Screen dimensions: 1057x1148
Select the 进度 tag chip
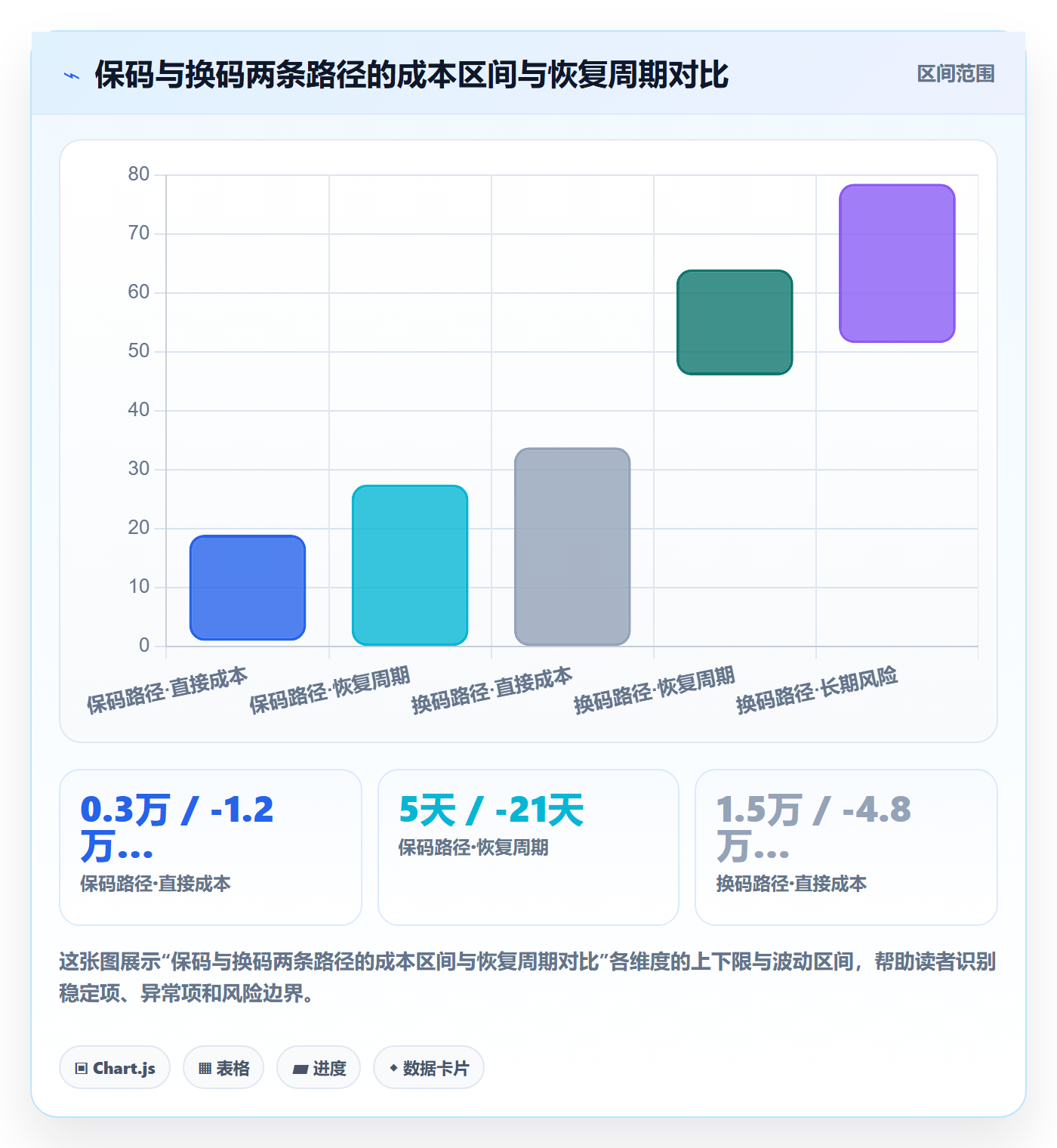(x=319, y=1068)
